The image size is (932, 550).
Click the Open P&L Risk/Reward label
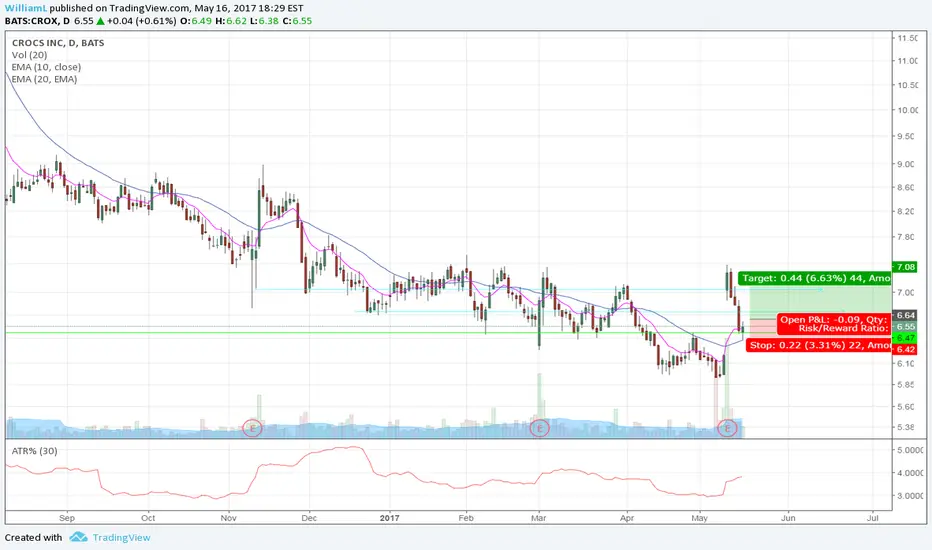tap(835, 324)
